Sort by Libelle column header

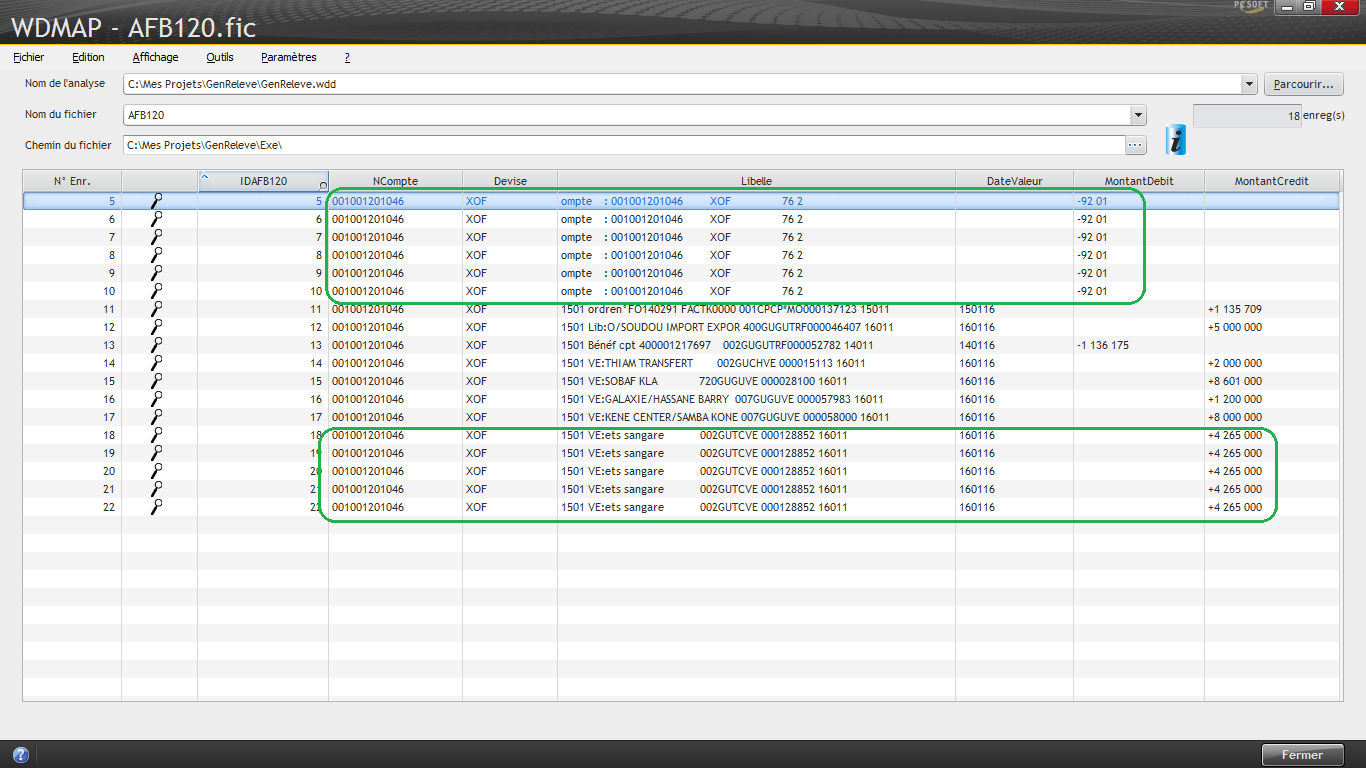(x=756, y=181)
